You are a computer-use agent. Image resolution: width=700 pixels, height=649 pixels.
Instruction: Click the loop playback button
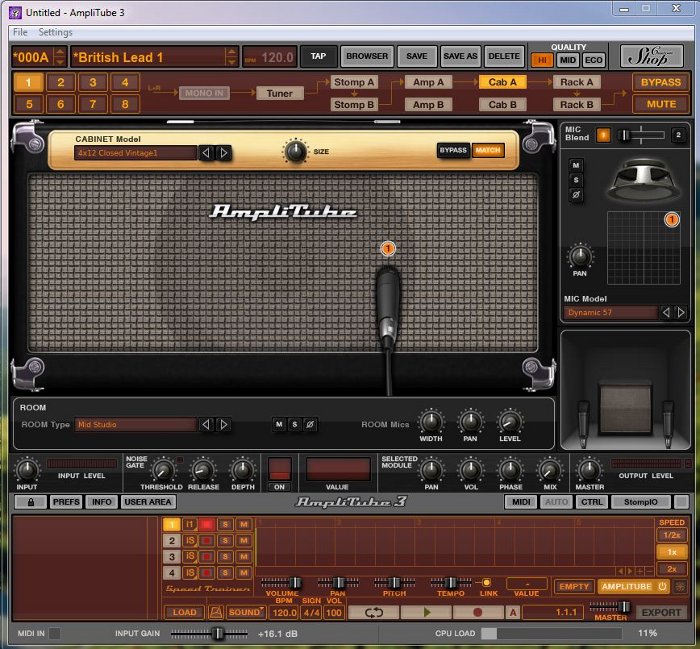[x=373, y=612]
